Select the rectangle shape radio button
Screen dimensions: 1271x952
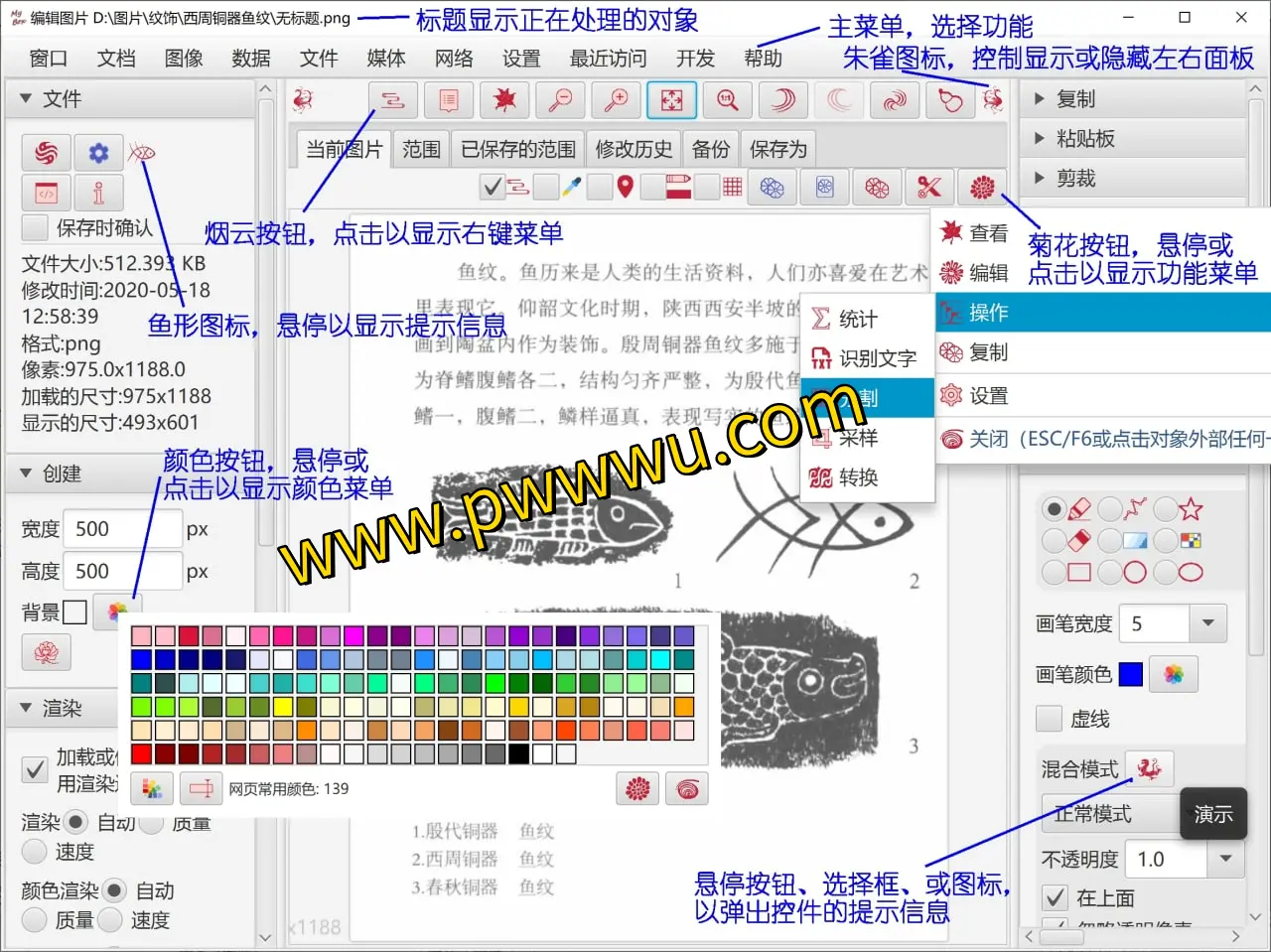coord(1054,573)
